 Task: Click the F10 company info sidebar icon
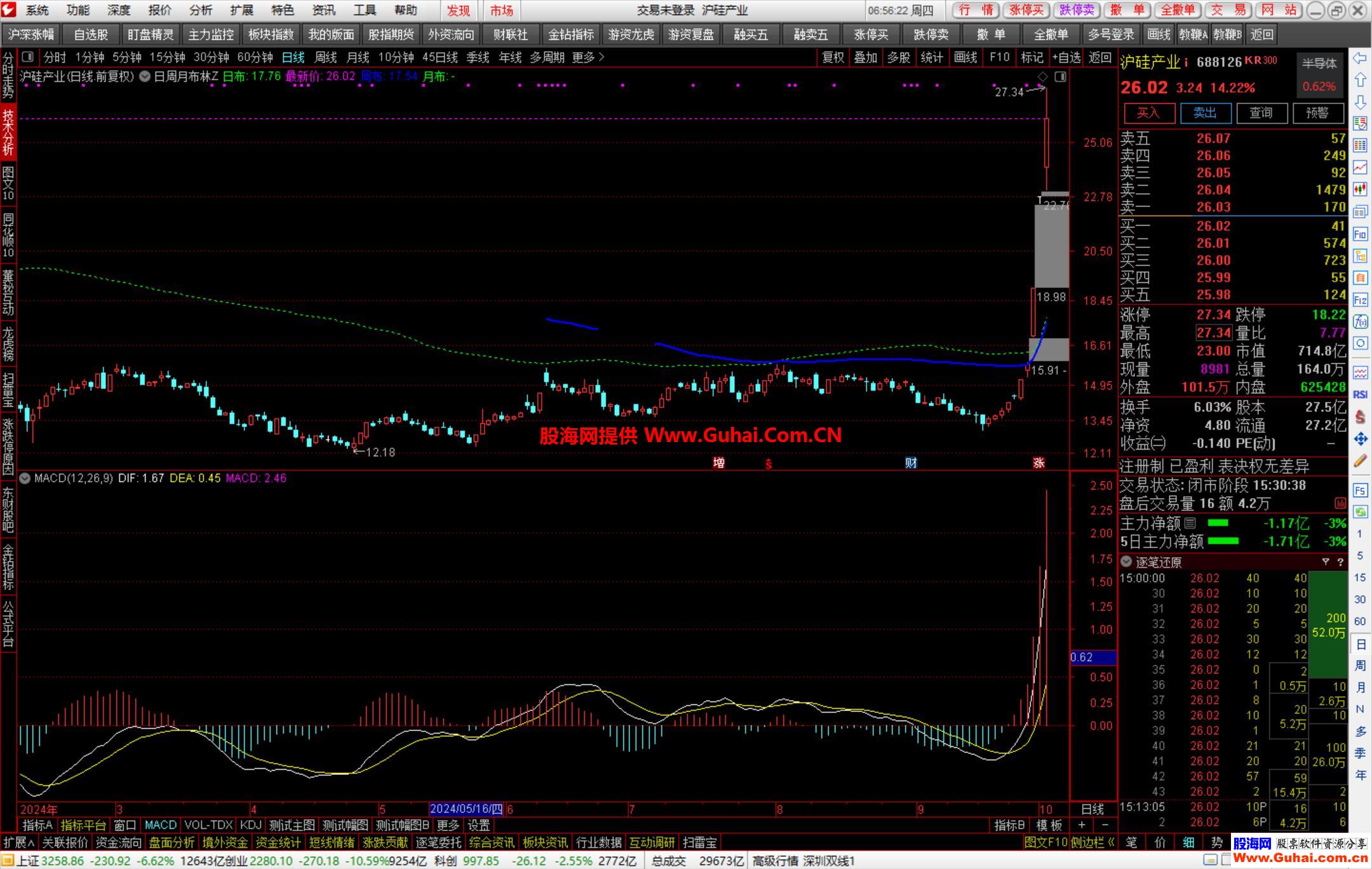coord(1360,234)
